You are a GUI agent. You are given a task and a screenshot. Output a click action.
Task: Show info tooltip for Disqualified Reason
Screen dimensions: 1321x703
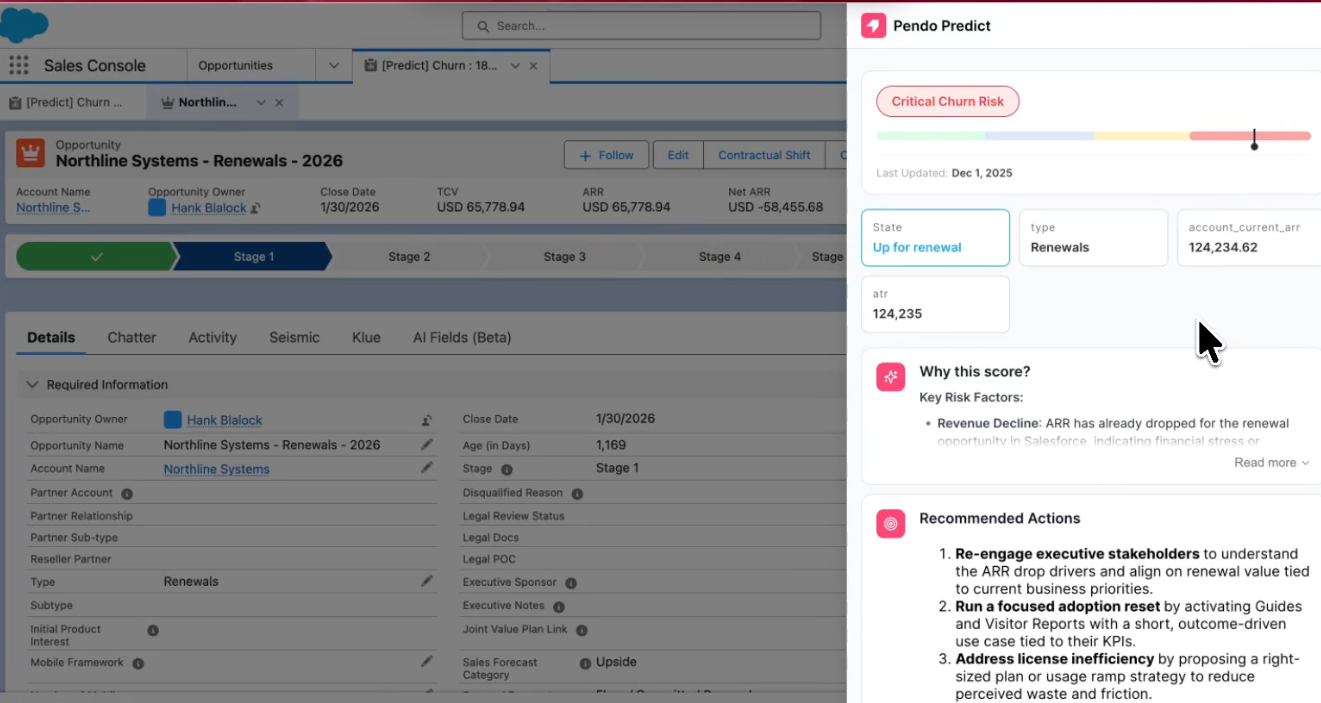[x=577, y=493]
